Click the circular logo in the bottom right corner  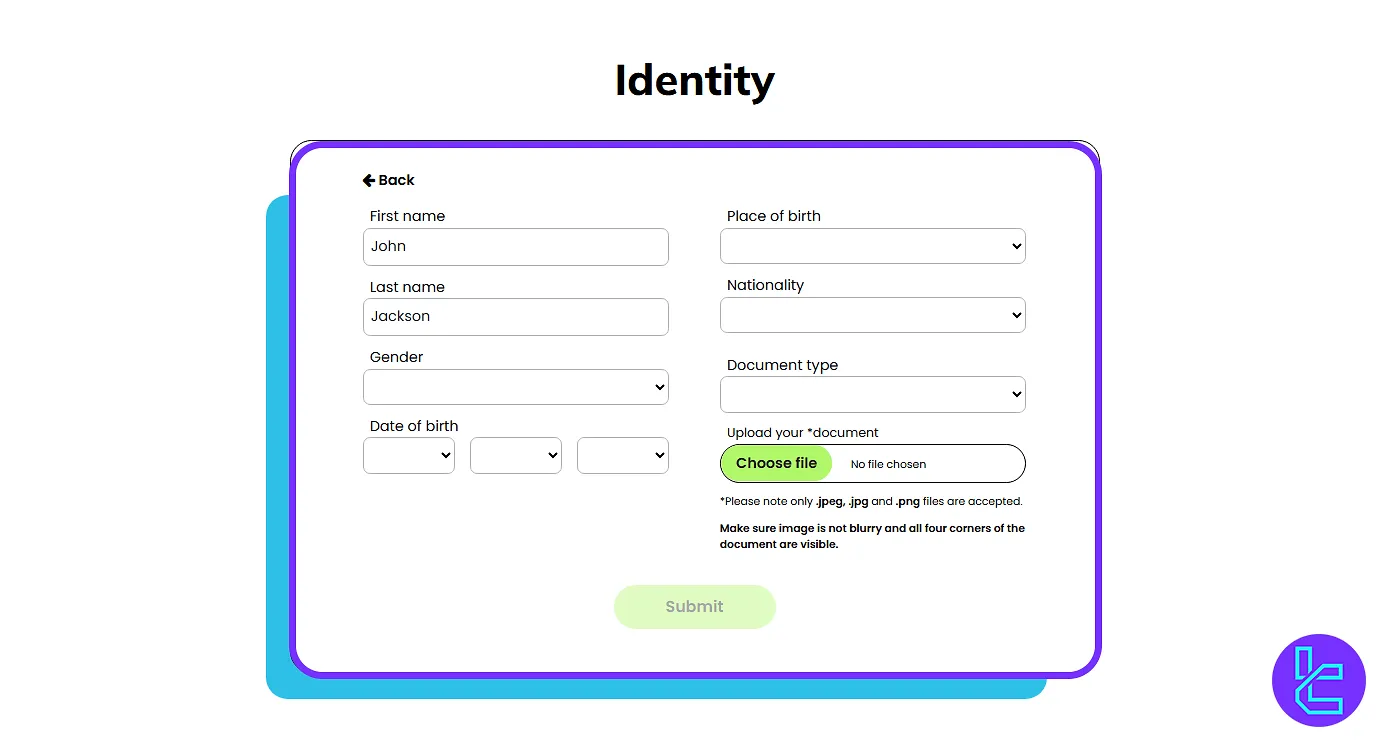coord(1318,680)
